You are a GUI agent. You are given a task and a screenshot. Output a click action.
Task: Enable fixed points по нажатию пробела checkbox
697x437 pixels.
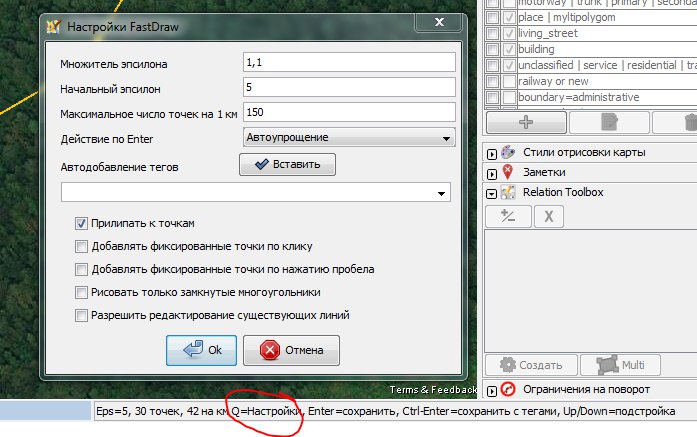point(81,269)
